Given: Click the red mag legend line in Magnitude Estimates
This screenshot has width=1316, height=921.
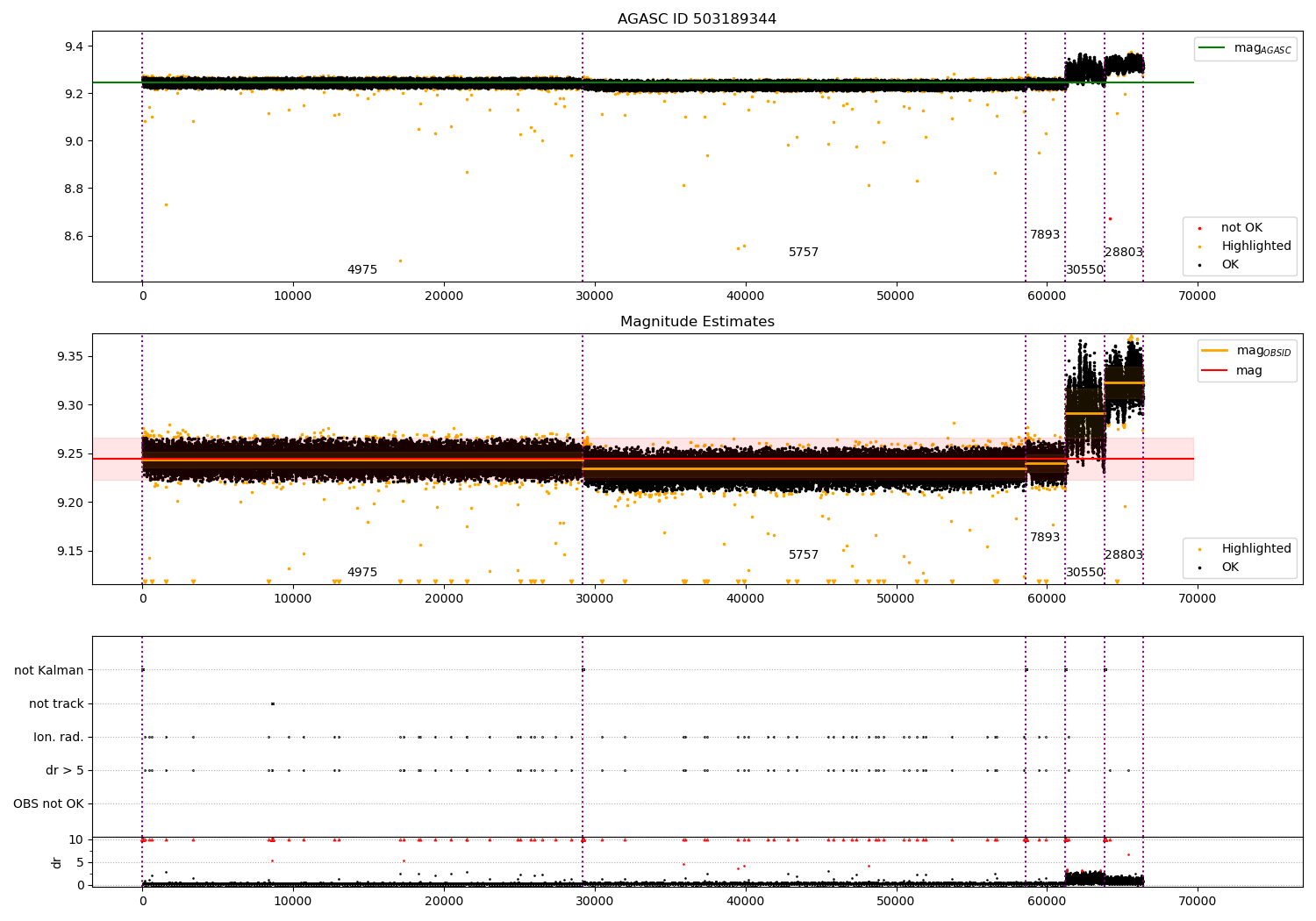Looking at the screenshot, I should (1214, 370).
